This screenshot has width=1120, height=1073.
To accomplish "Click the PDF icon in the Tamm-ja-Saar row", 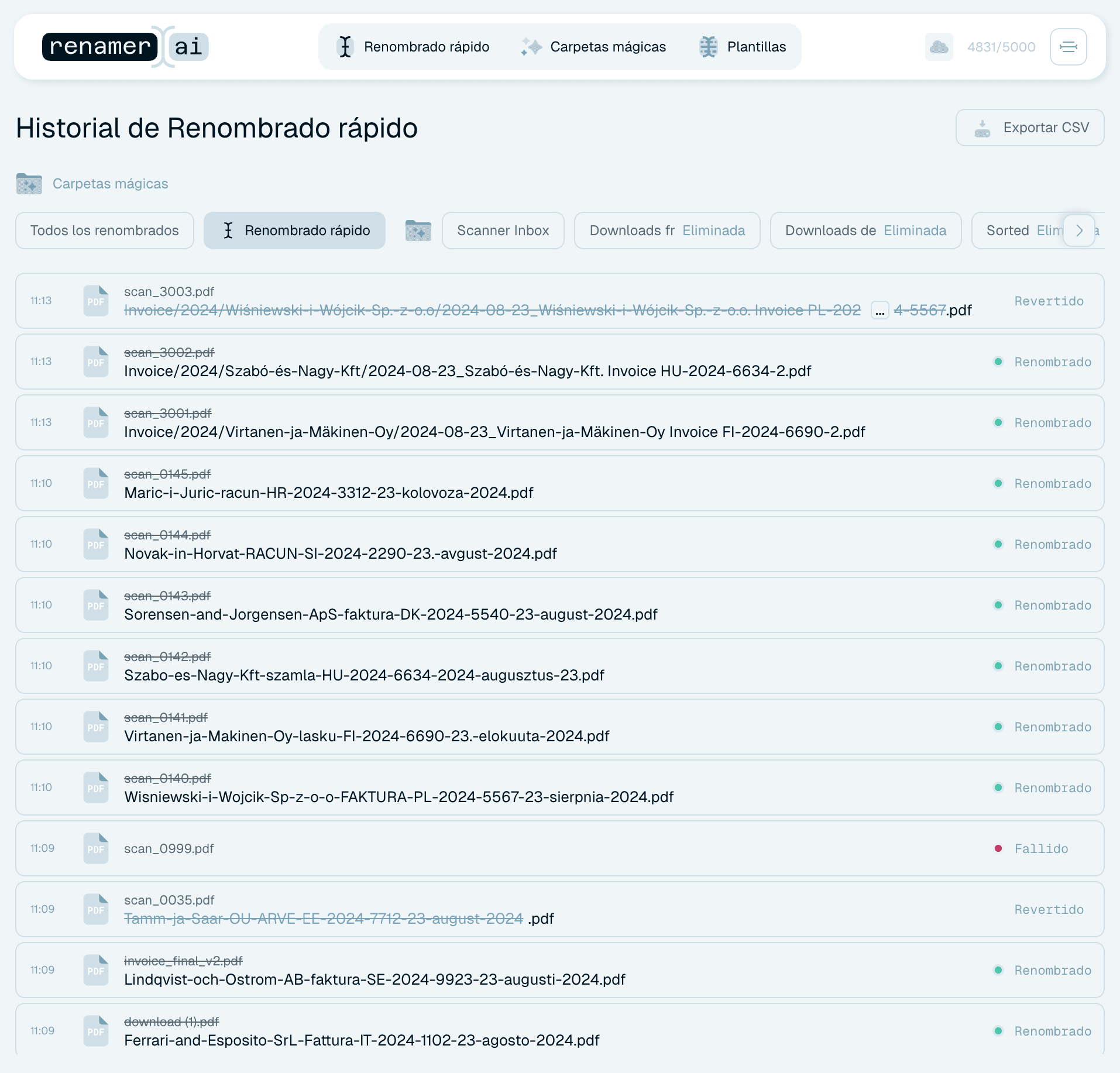I will [x=96, y=909].
